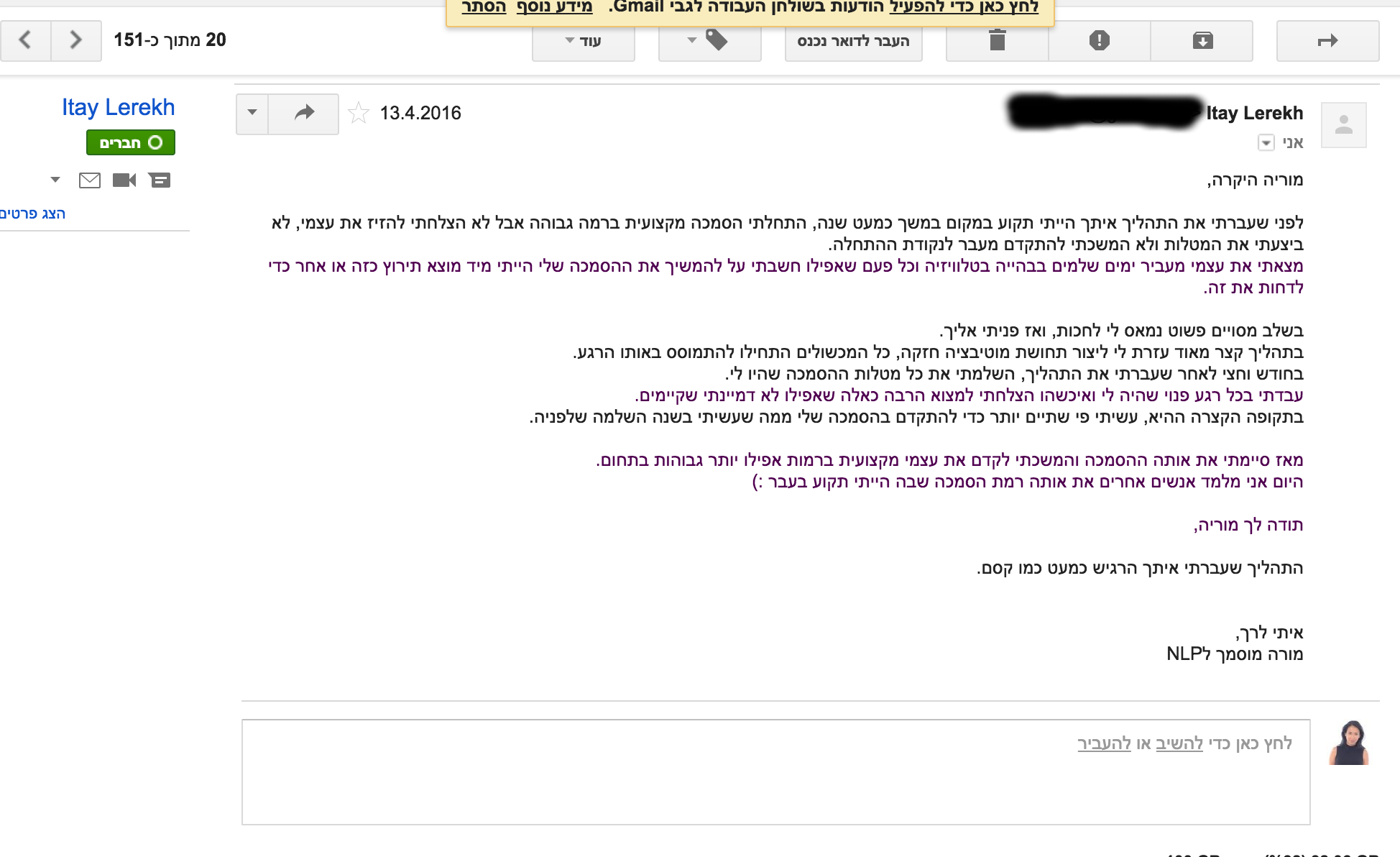
Task: Click the trash delete icon
Action: pyautogui.click(x=997, y=41)
